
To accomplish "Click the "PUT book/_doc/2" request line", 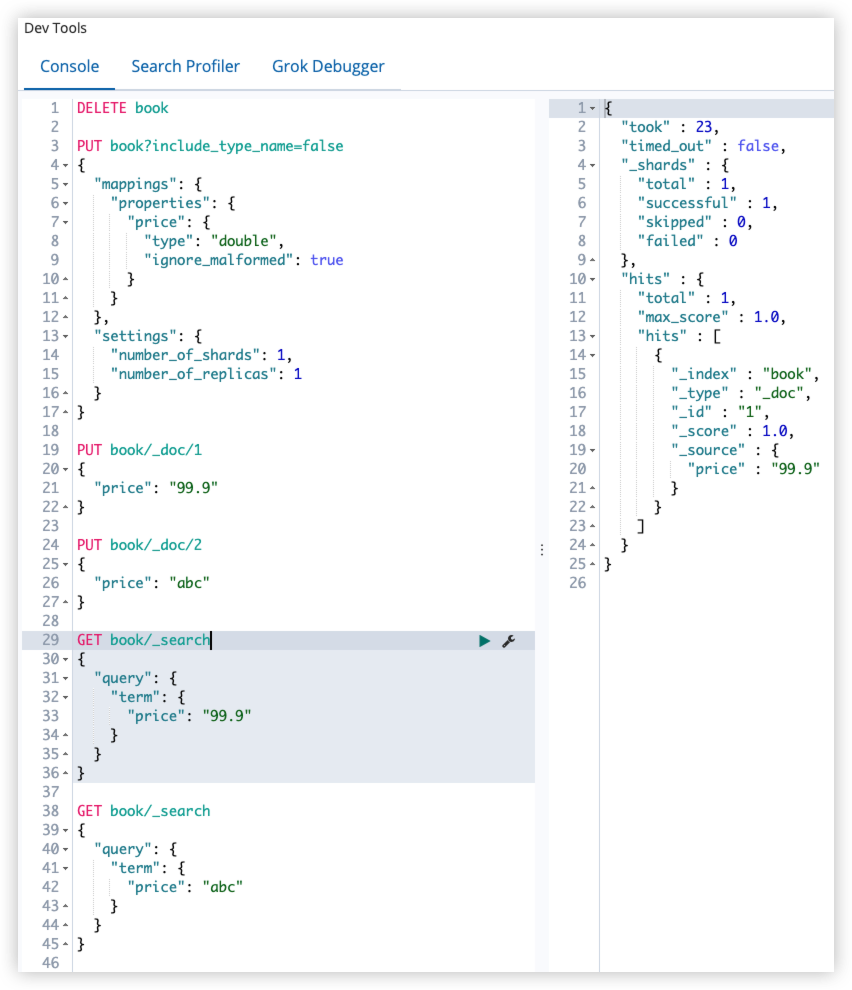I will click(x=140, y=545).
